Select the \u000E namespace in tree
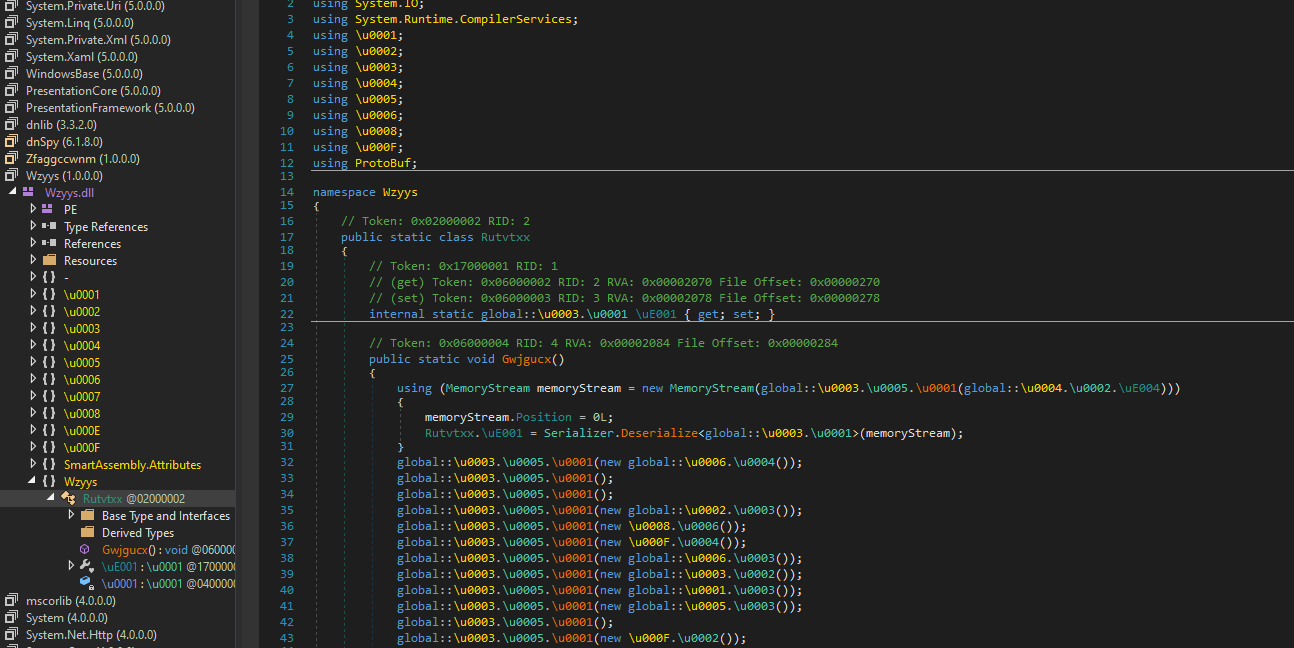 pyautogui.click(x=82, y=431)
